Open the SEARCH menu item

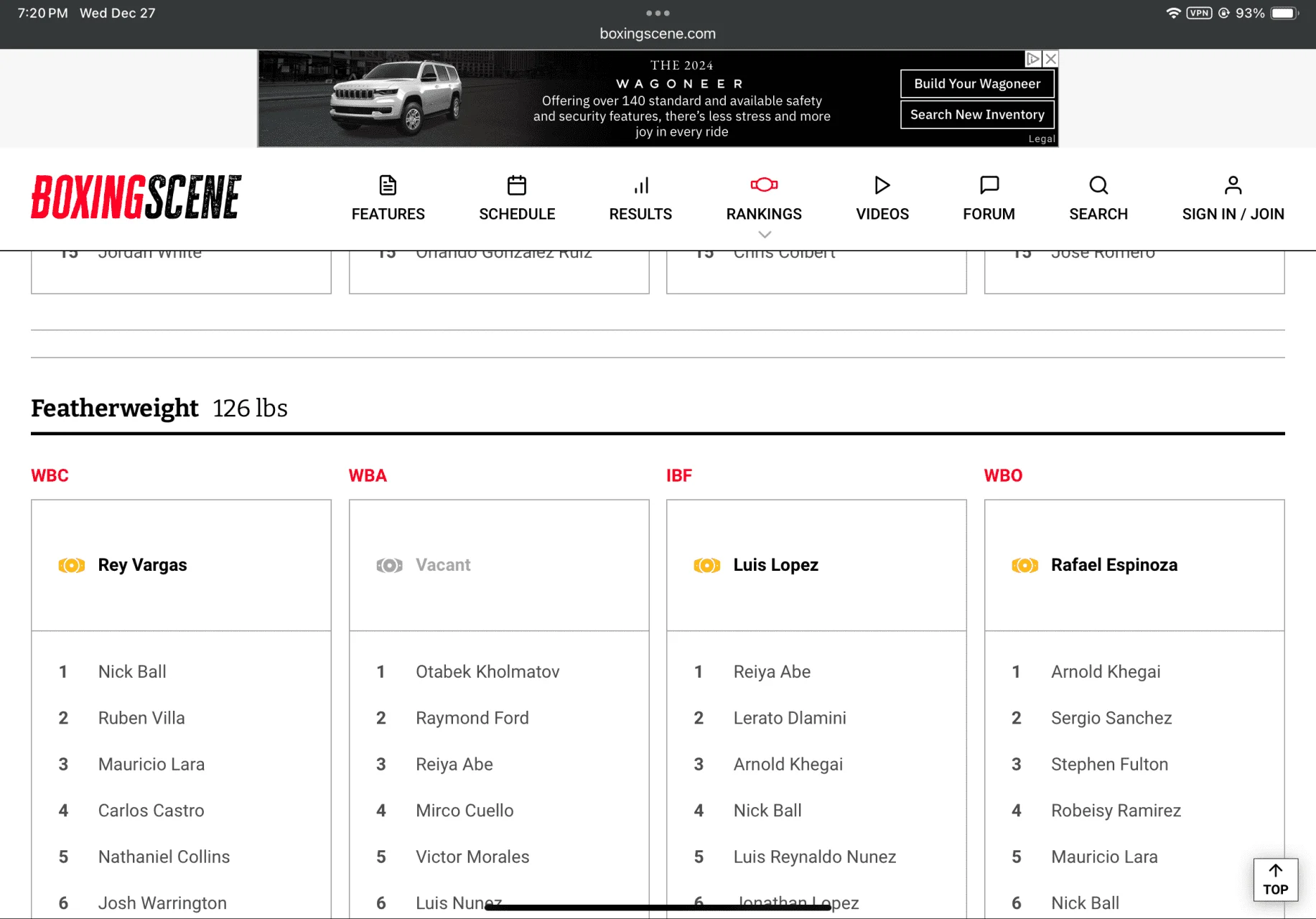[1098, 214]
